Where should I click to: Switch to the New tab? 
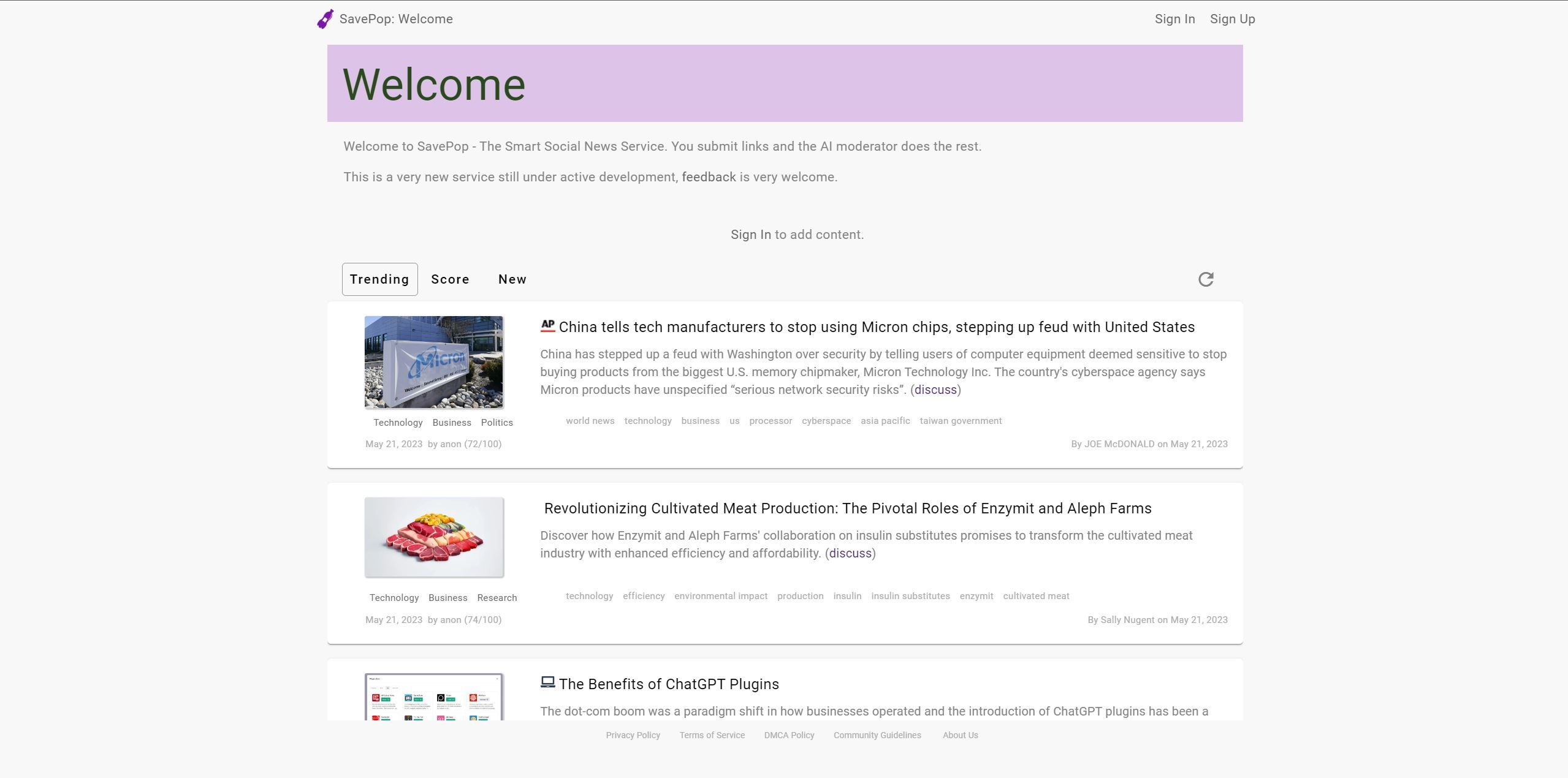(512, 279)
